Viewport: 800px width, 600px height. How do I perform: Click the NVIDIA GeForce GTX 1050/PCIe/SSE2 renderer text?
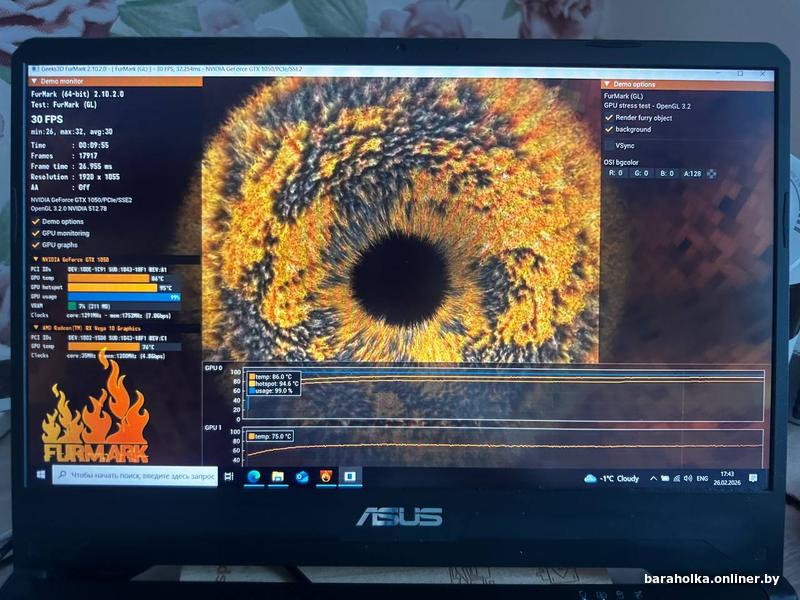pyautogui.click(x=81, y=200)
